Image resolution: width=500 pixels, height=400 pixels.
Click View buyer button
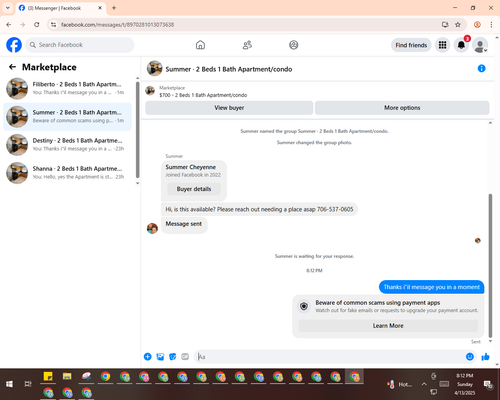pos(229,108)
